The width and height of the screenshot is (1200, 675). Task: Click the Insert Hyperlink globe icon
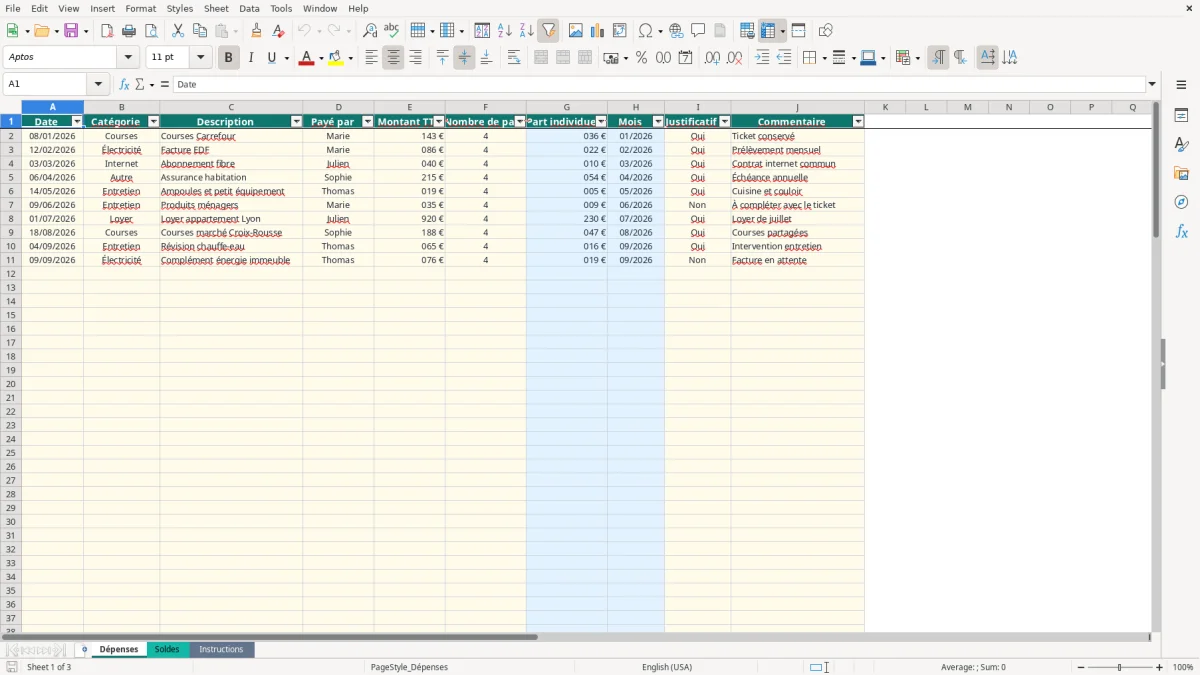coord(676,31)
